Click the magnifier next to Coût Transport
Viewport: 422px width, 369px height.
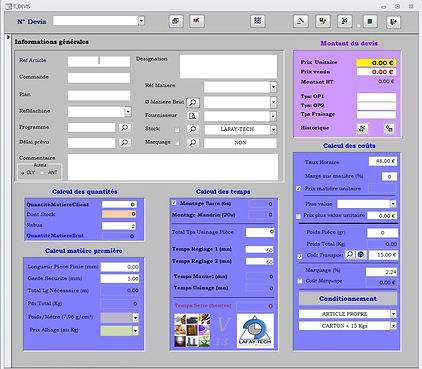(x=349, y=255)
